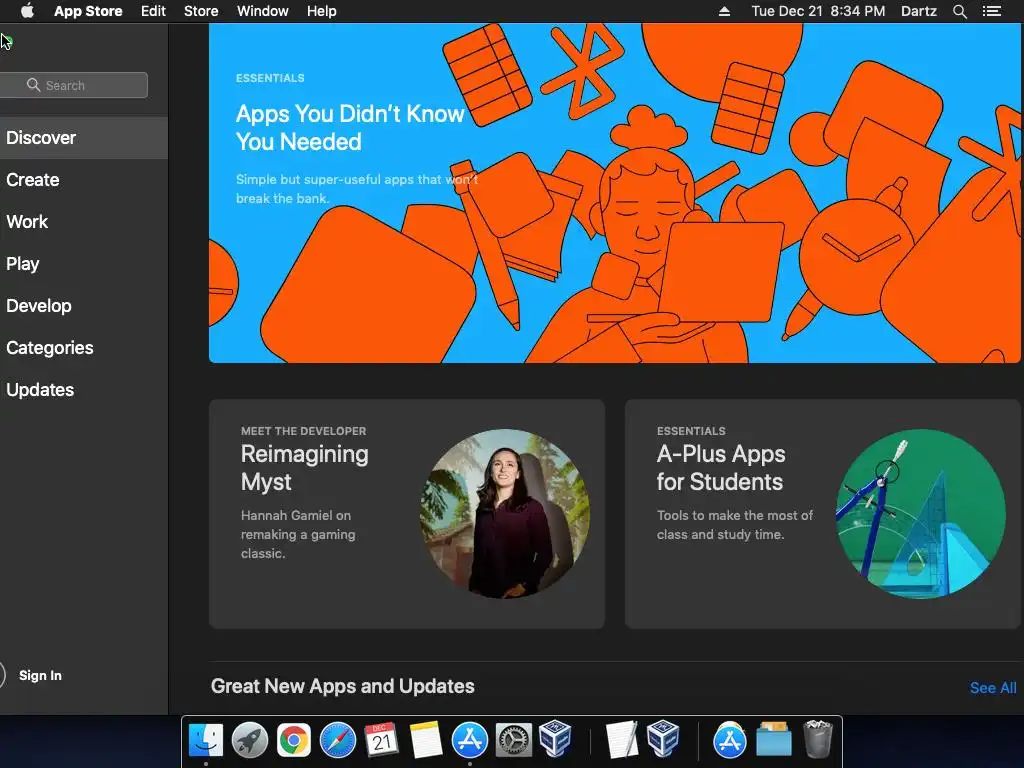Screen dimensions: 1024x768
Task: Open the Store menu
Action: [200, 11]
